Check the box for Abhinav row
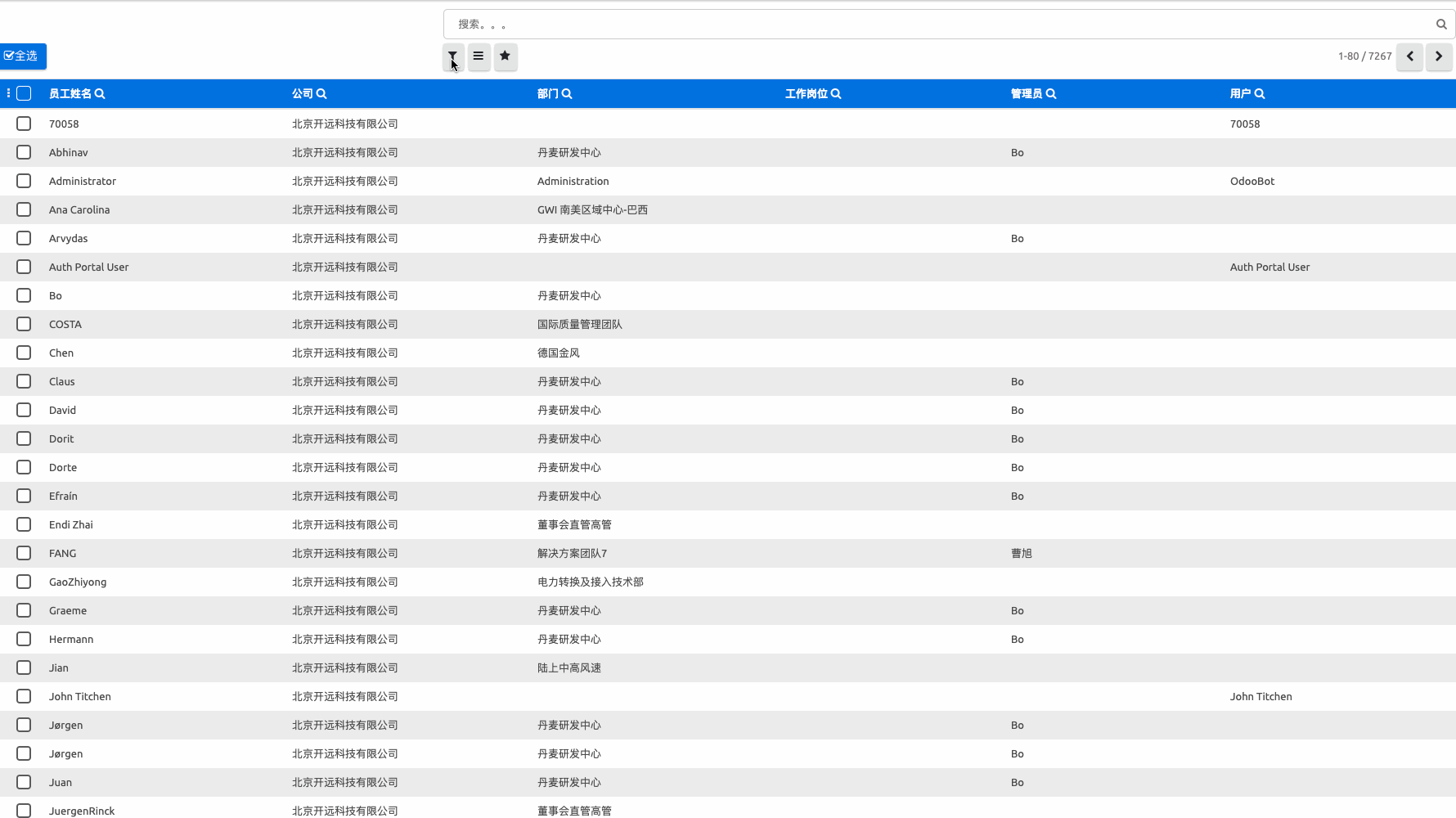This screenshot has height=818, width=1456. (24, 152)
